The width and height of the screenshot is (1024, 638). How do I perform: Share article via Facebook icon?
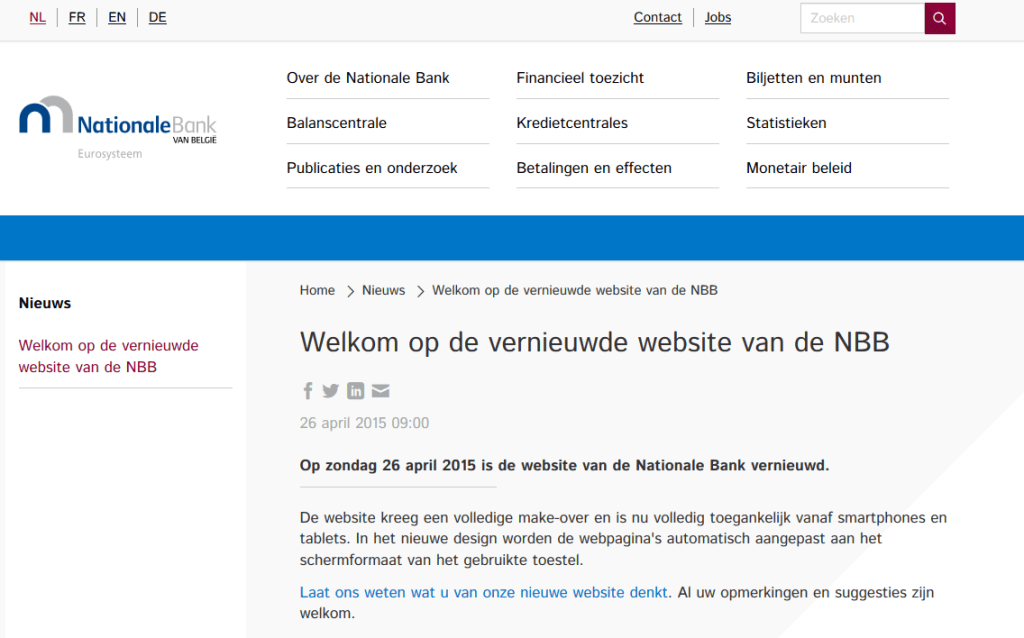point(308,391)
